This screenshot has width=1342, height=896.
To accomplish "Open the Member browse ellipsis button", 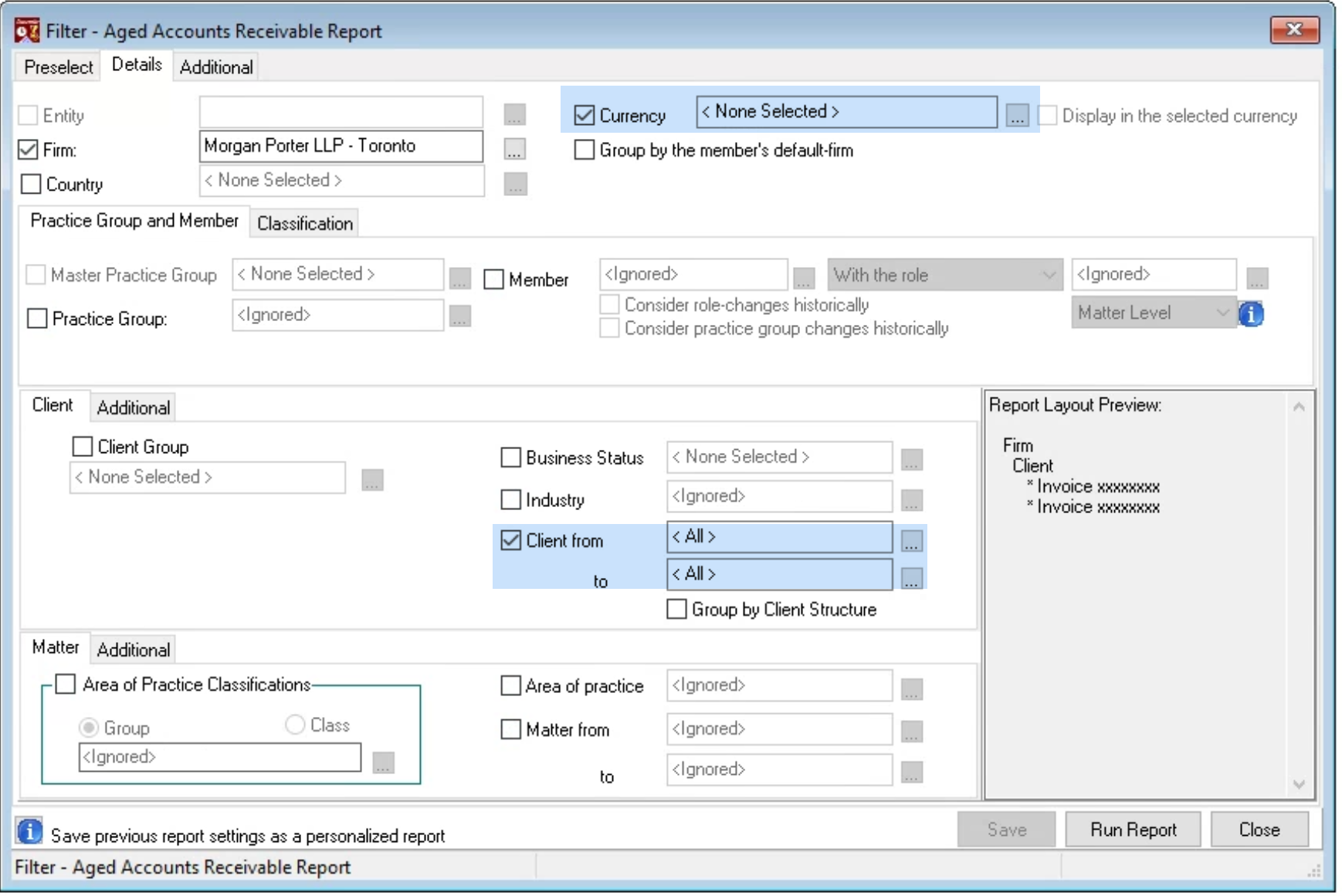I will [804, 277].
